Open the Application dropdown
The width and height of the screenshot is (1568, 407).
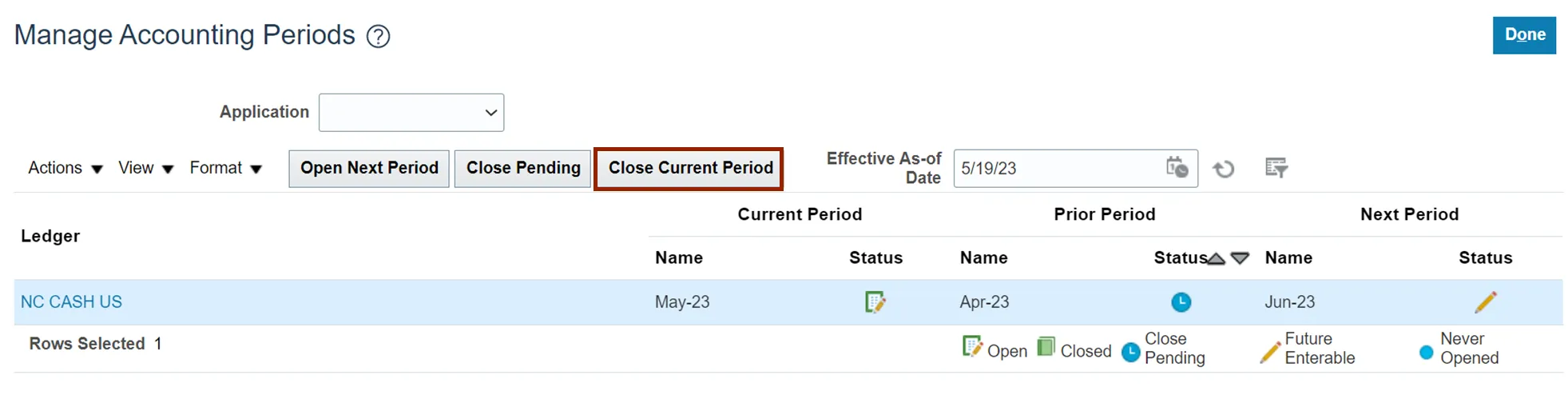(411, 113)
